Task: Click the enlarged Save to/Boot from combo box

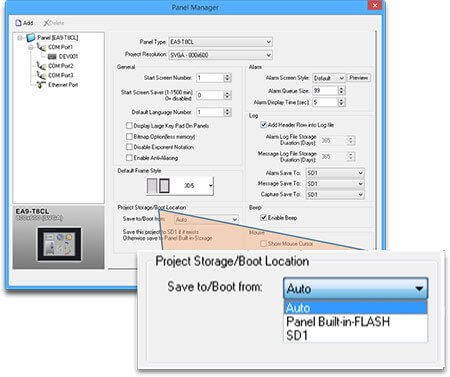Action: [x=356, y=288]
